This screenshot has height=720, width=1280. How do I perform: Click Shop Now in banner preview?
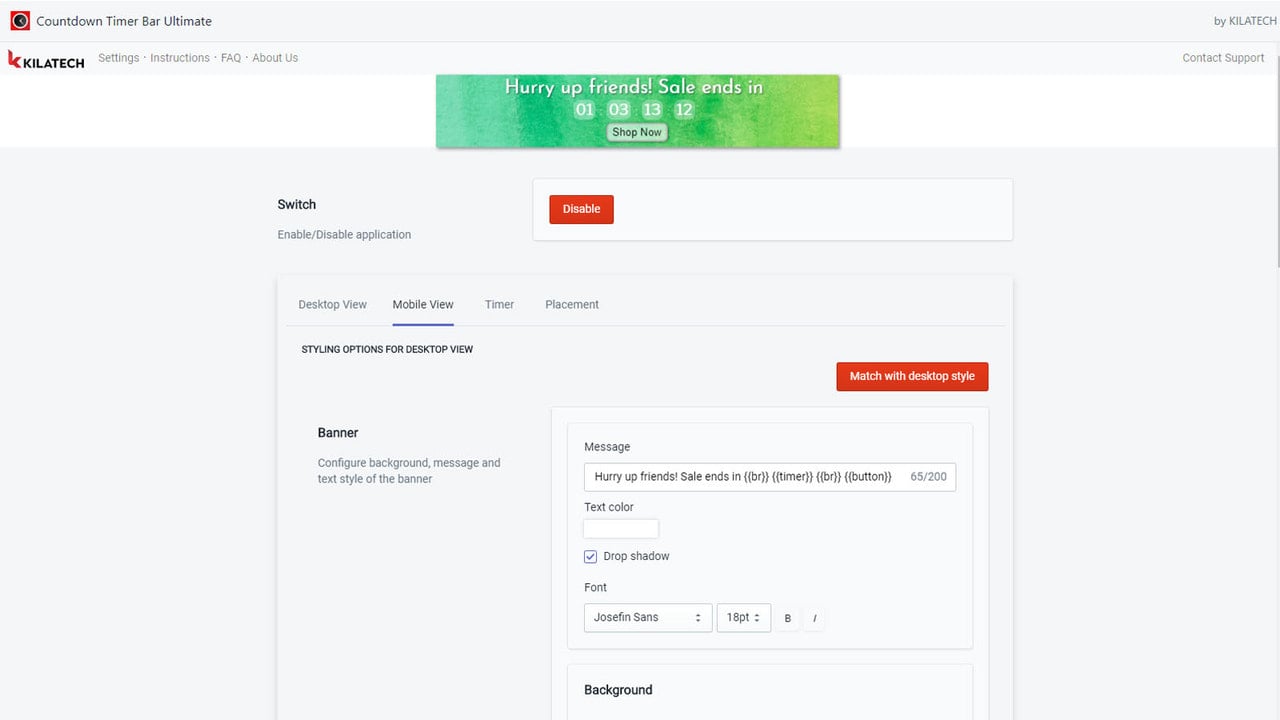pyautogui.click(x=637, y=132)
